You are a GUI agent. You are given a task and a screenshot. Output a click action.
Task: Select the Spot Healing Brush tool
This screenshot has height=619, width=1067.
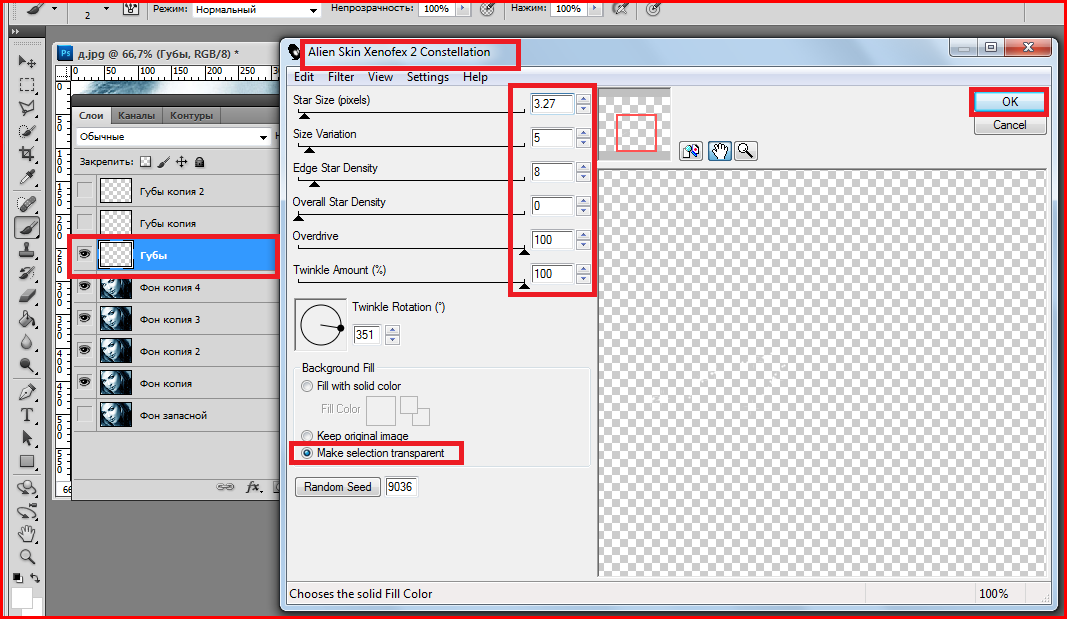coord(27,203)
